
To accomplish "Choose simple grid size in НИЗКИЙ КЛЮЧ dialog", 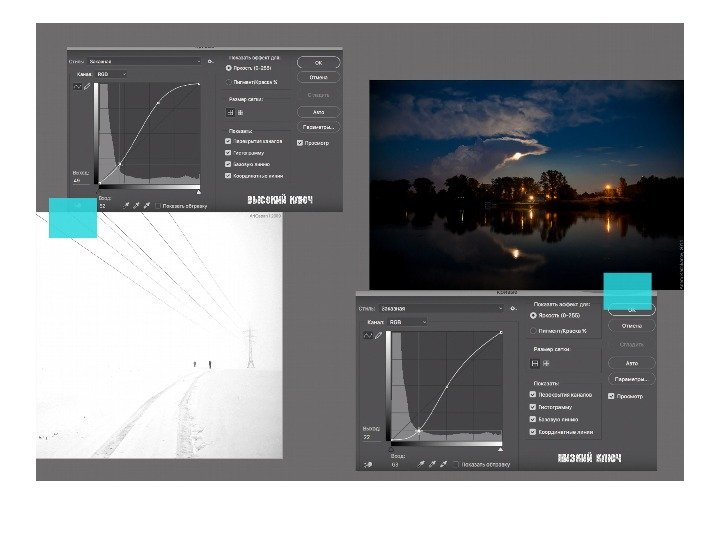I will pos(535,363).
